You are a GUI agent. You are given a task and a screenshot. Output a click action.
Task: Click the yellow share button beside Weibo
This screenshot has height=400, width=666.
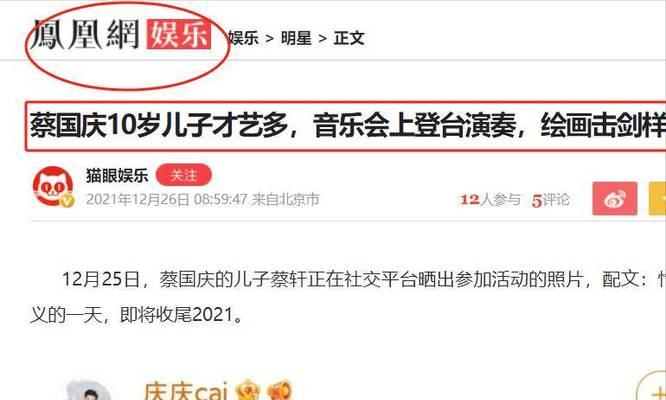tap(657, 198)
